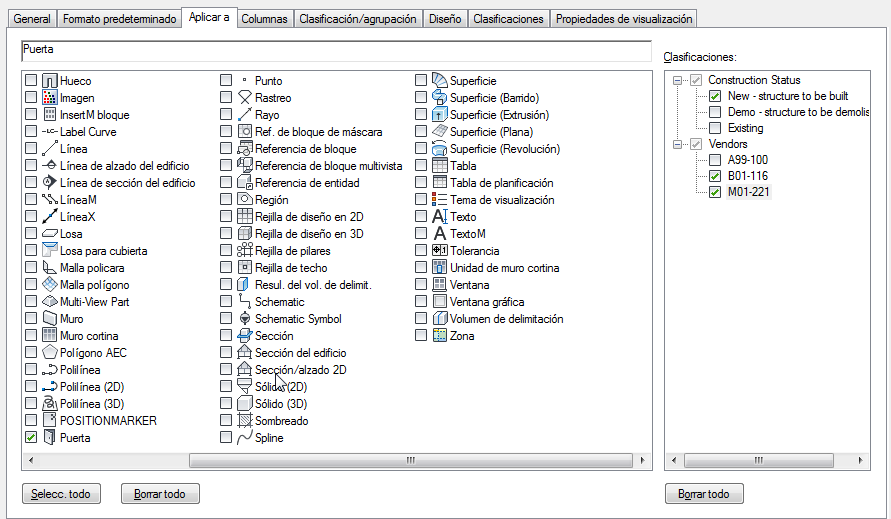The height and width of the screenshot is (519, 891).
Task: Check the Sólido (3D) checkbox
Action: click(x=226, y=404)
